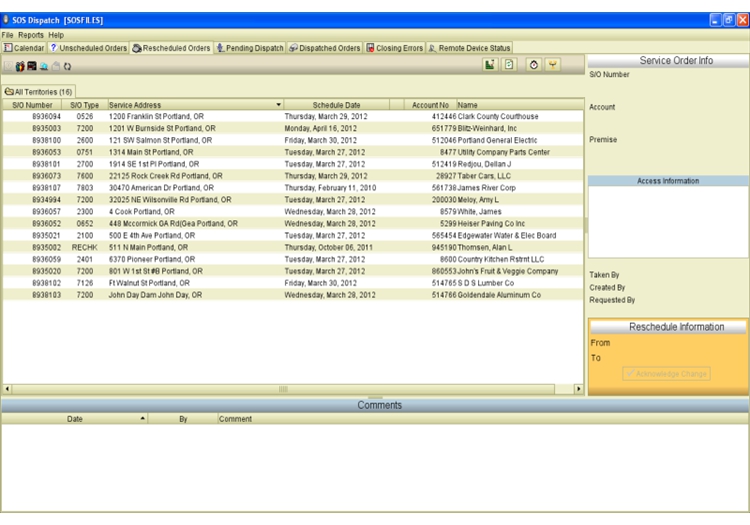The image size is (750, 525).
Task: Select order 8936059 at 6370 Pioneer
Action: [x=293, y=260]
